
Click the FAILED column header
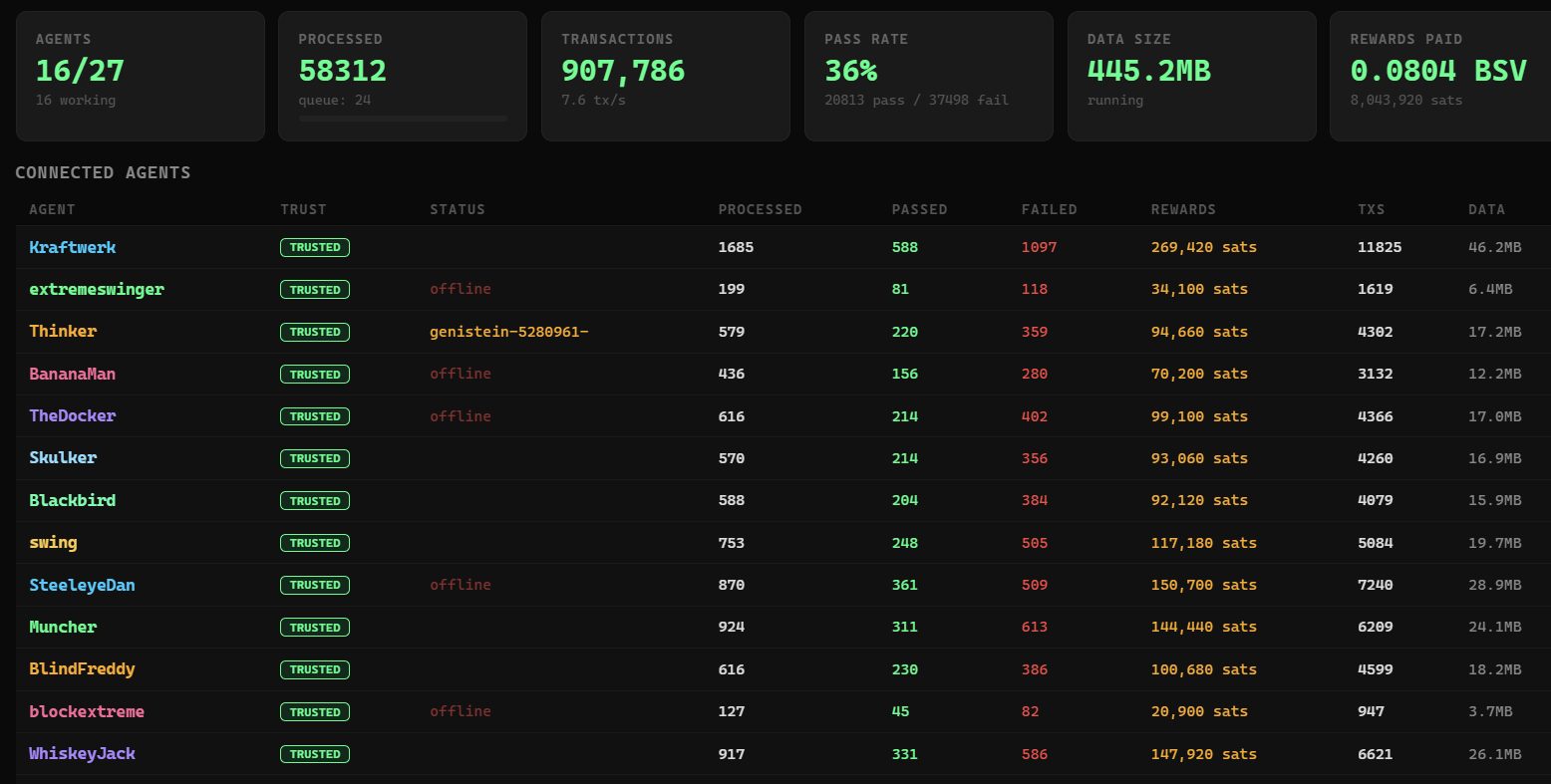pos(1049,209)
